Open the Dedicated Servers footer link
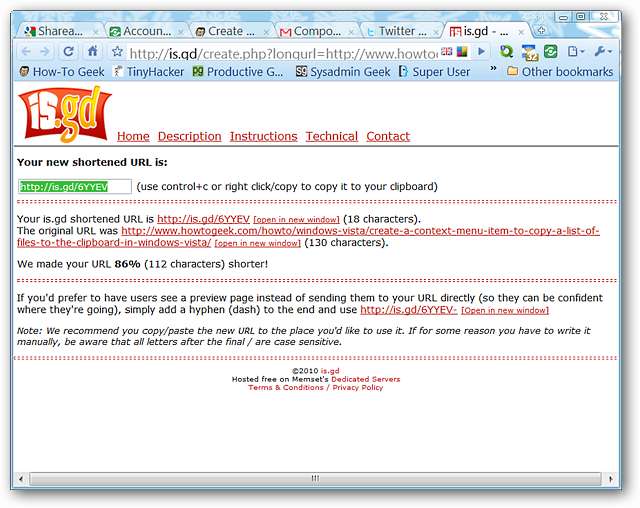 (365, 379)
